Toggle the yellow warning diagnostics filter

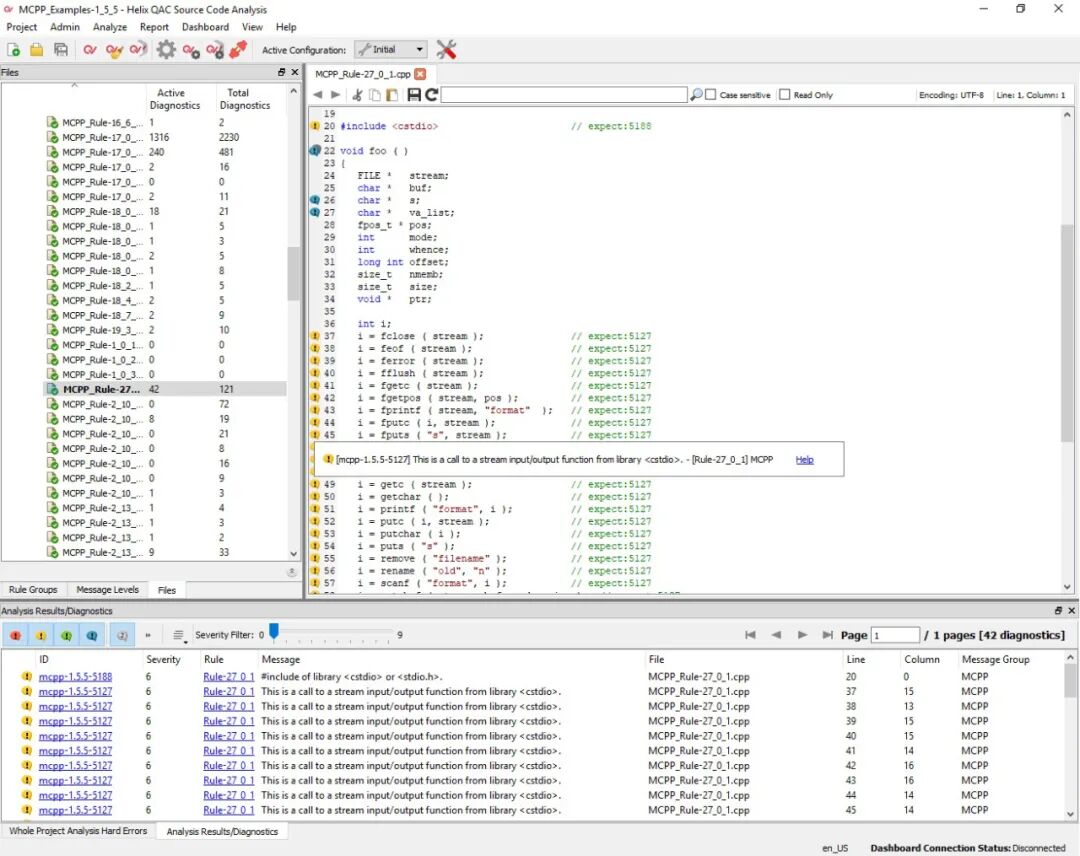[41, 636]
